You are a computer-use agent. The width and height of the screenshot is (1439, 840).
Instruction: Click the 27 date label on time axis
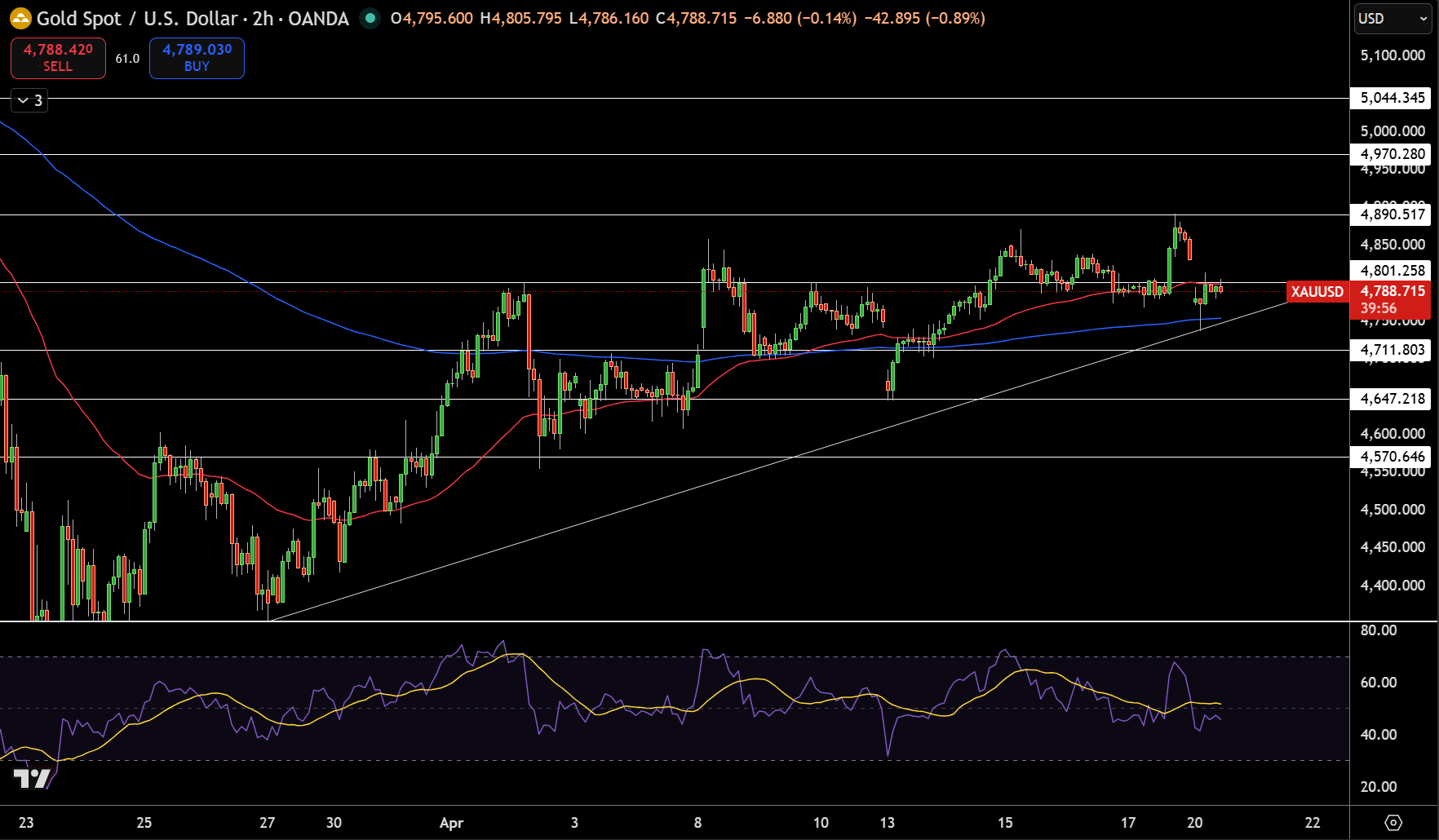pos(268,823)
